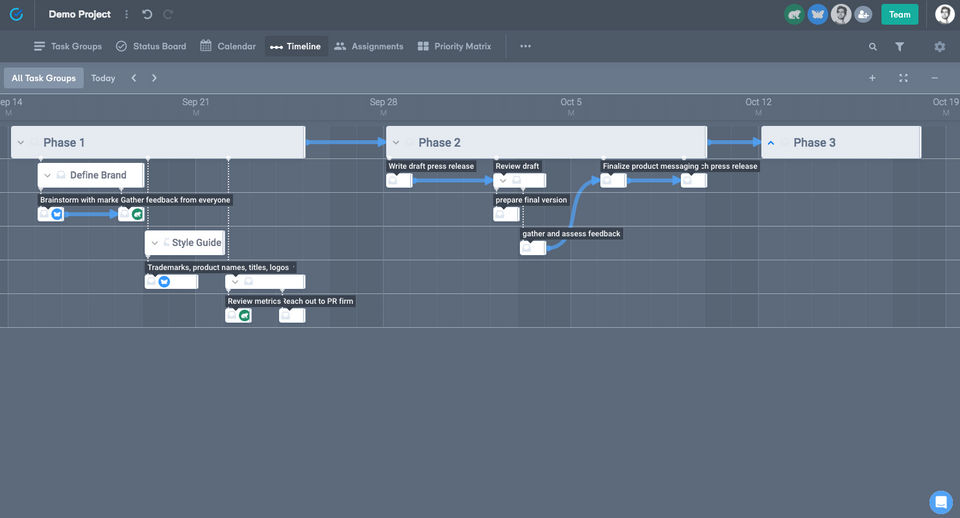
Task: Add a new team member icon
Action: tap(863, 14)
